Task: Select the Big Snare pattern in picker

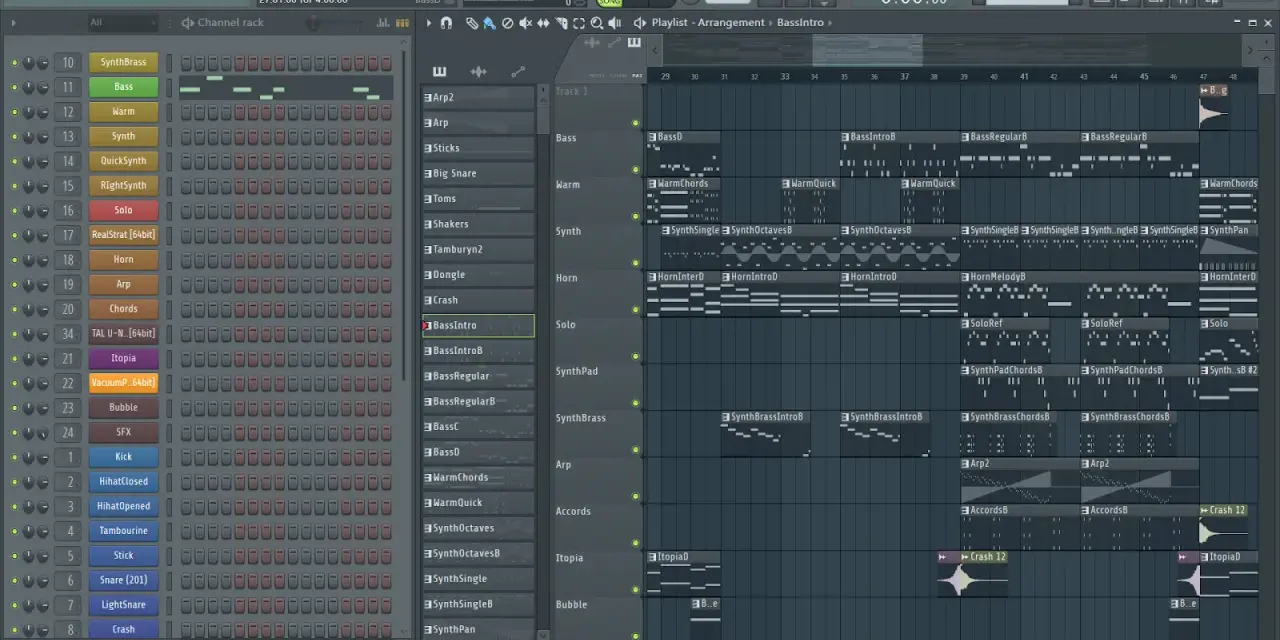Action: pyautogui.click(x=478, y=173)
